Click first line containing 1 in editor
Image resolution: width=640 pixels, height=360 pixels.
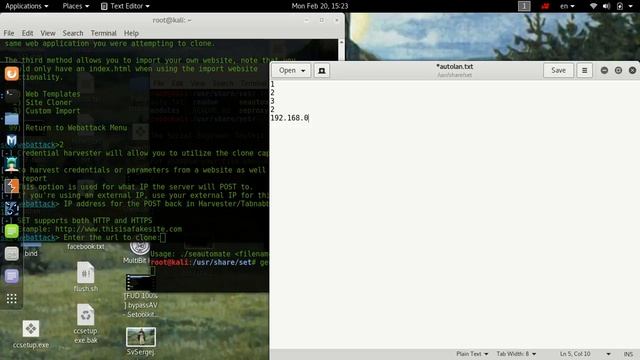tap(272, 84)
